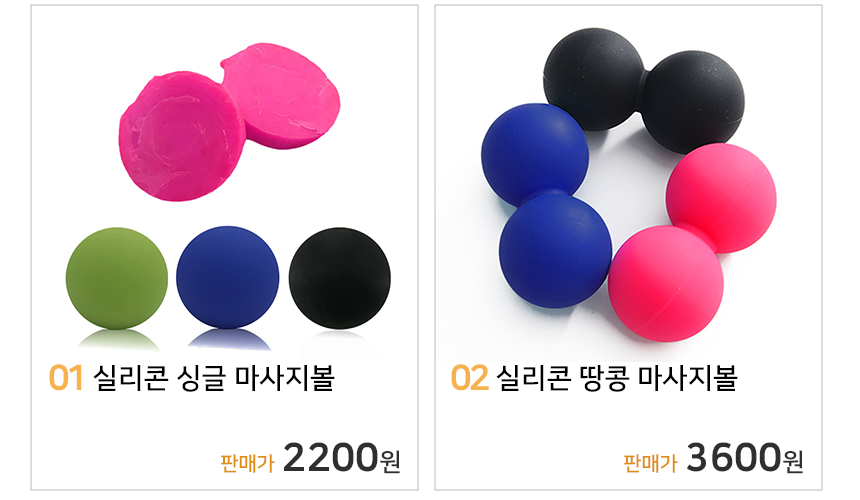Click the orange 01 product number

pyautogui.click(x=66, y=378)
